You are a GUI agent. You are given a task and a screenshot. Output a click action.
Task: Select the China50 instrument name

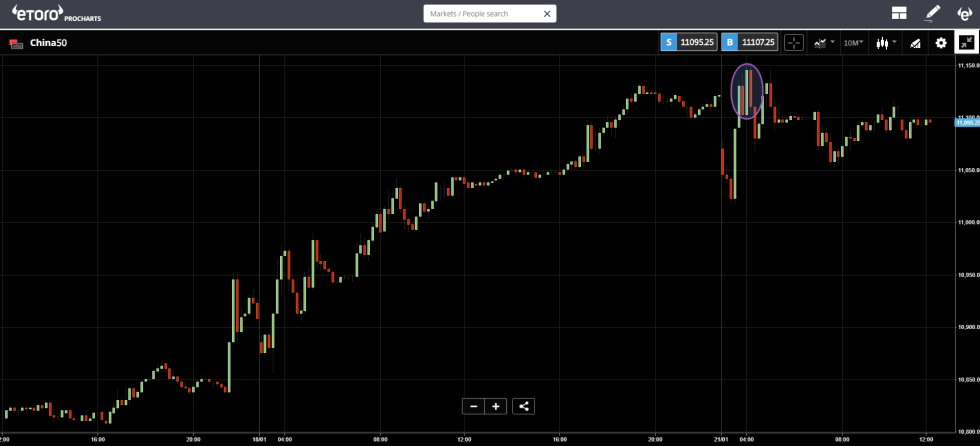tap(48, 43)
